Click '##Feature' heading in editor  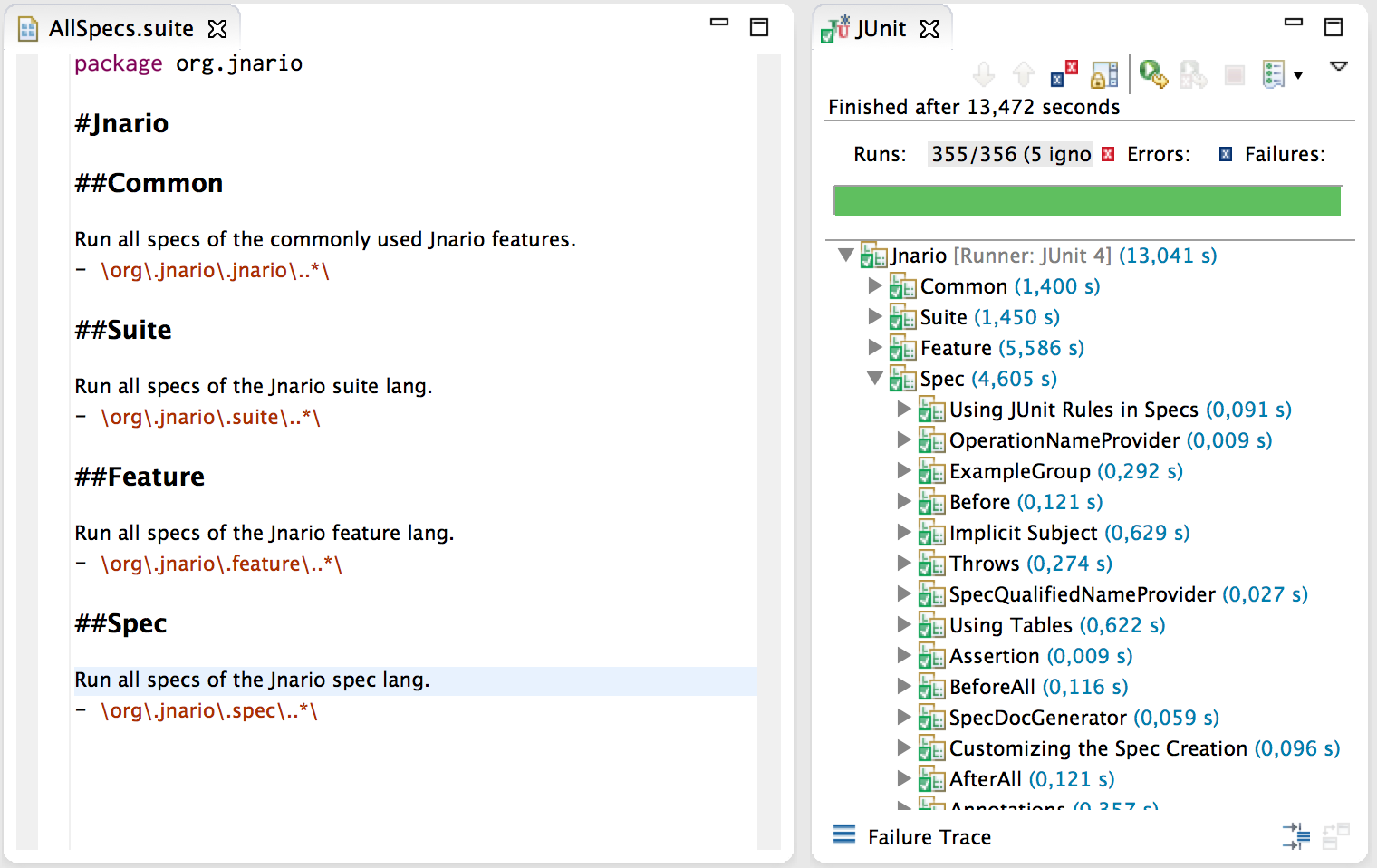coord(140,477)
